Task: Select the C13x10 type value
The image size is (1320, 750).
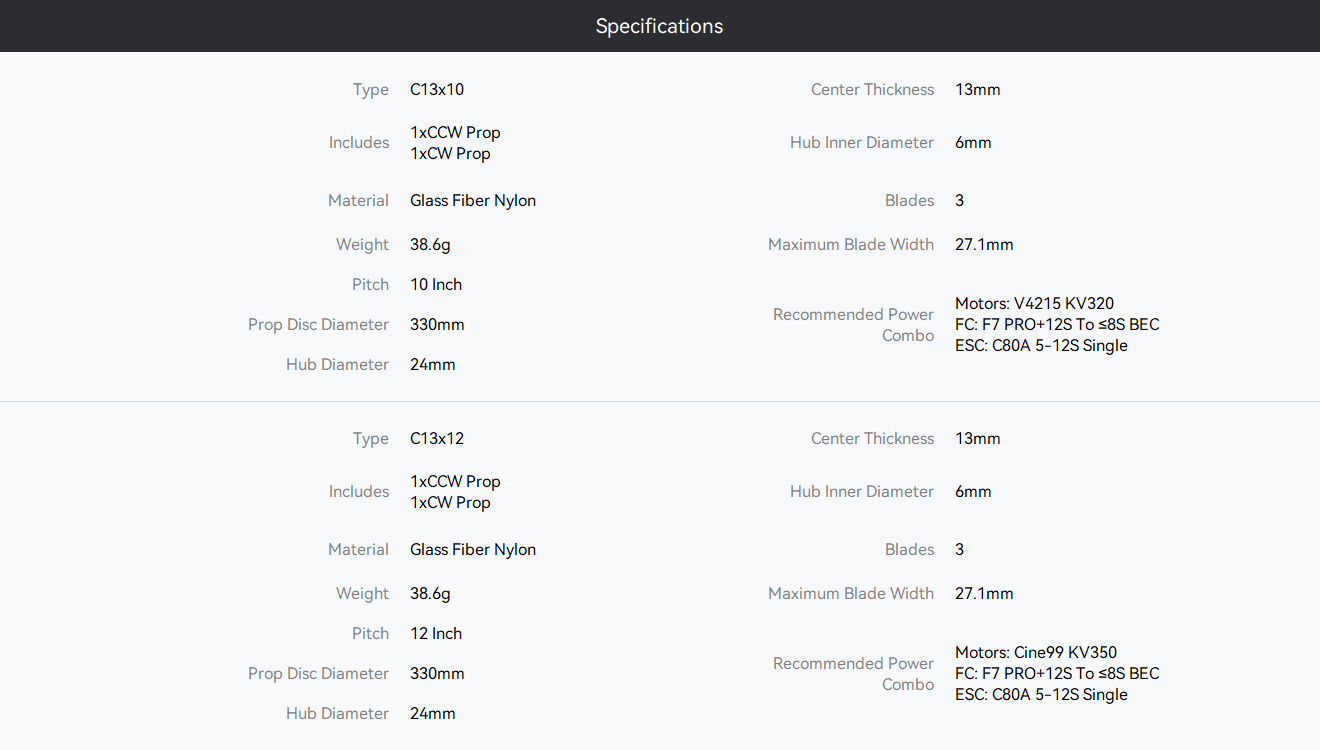Action: click(x=437, y=89)
